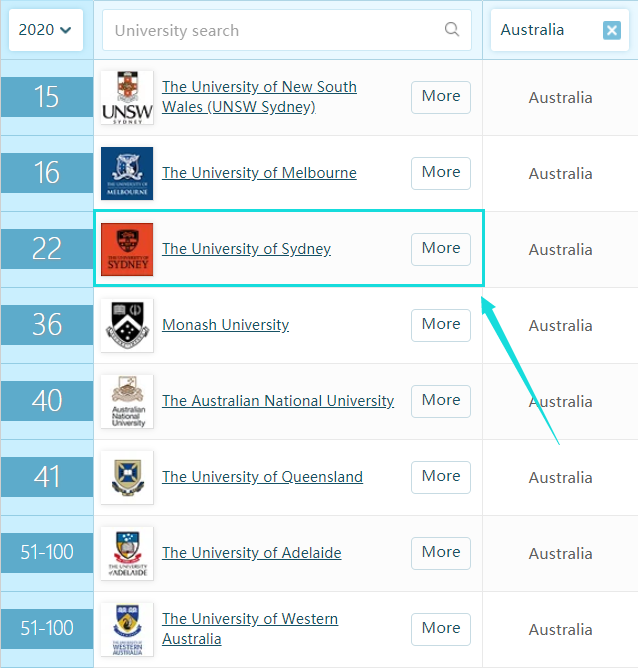Focus the University search field
The image size is (638, 668).
(x=287, y=30)
